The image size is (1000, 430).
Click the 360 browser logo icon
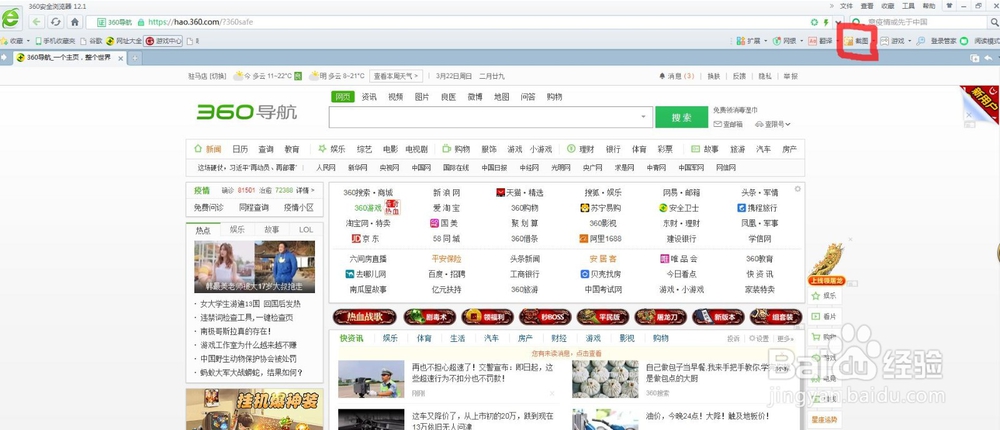(10, 19)
